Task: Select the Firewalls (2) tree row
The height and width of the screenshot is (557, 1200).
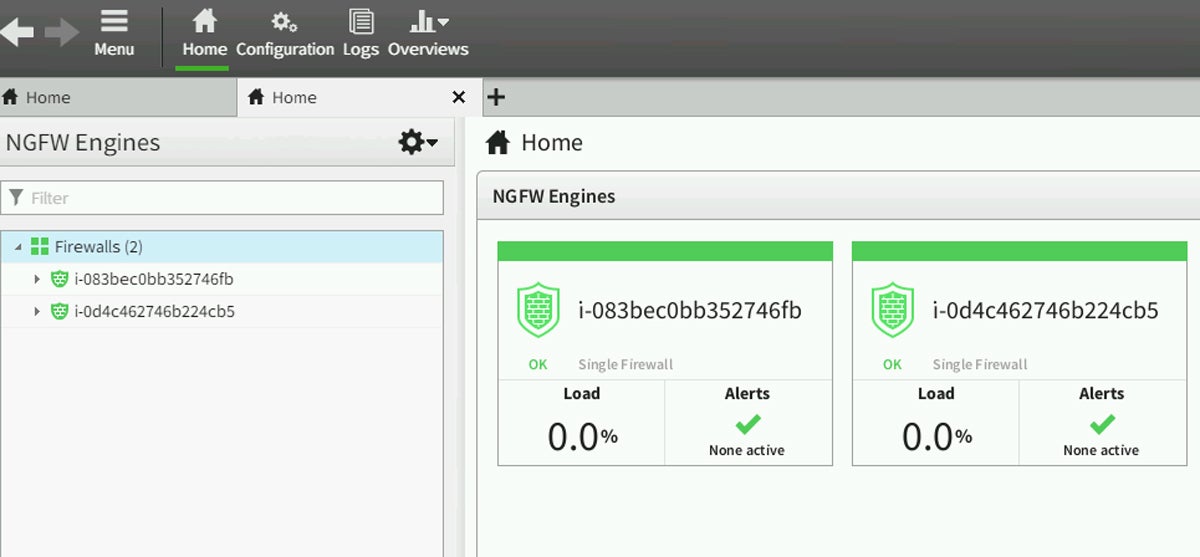Action: pos(222,247)
